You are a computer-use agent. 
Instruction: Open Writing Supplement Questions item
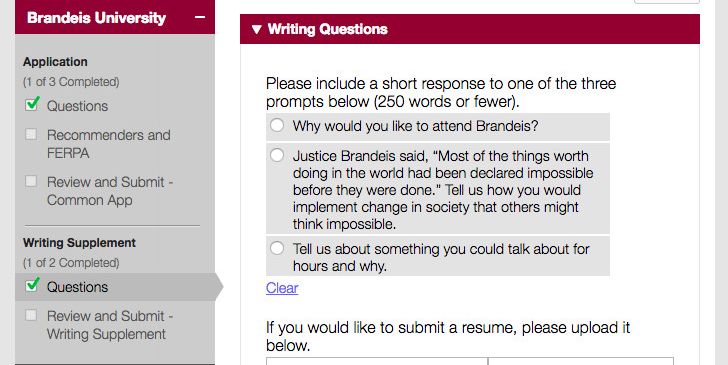pos(77,287)
